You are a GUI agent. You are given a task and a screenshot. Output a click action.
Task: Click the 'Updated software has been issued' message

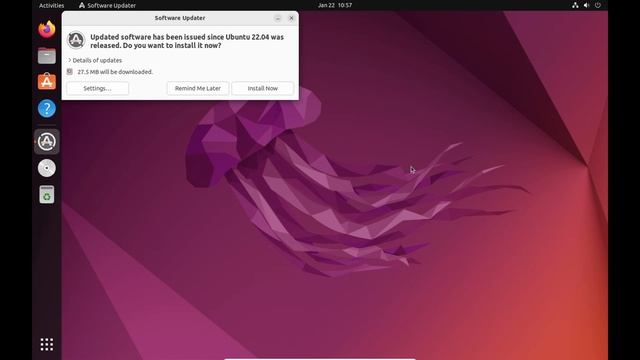pos(187,41)
